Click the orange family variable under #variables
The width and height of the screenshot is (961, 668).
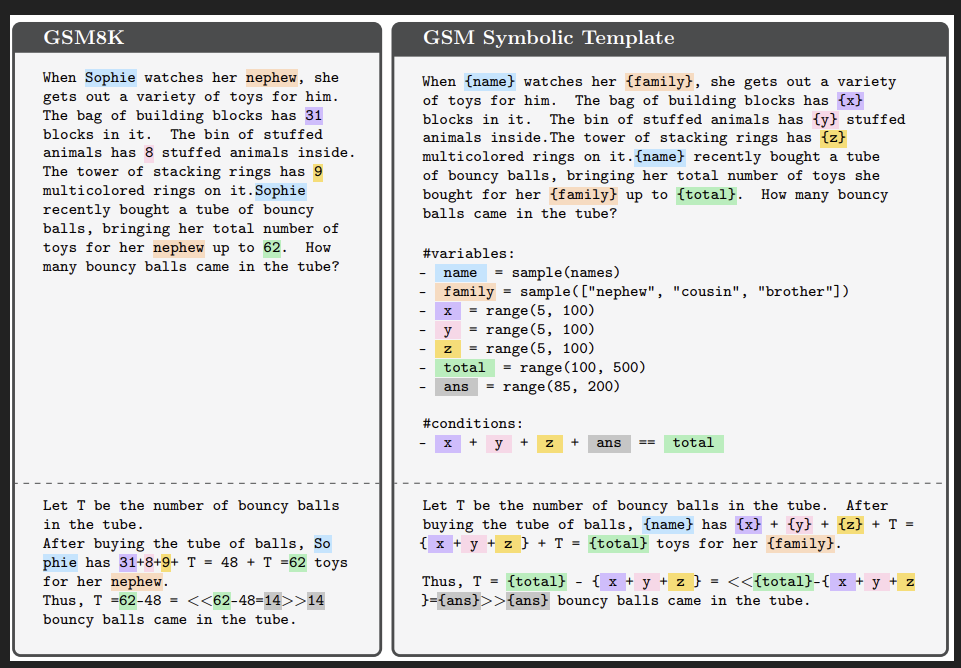coord(468,292)
